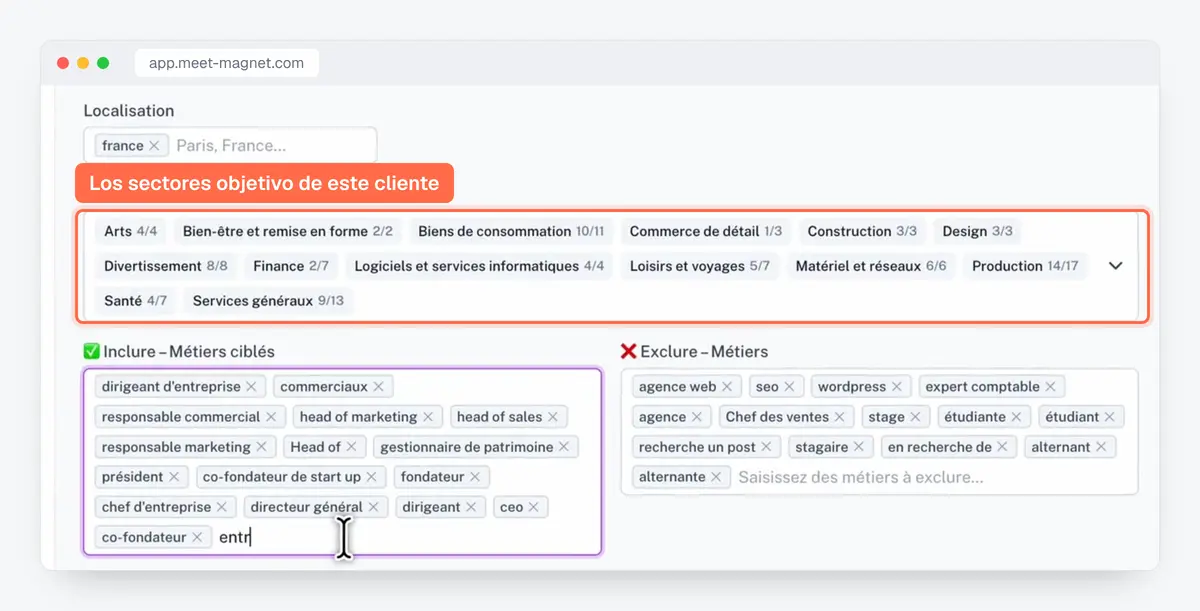This screenshot has width=1200, height=611.
Task: Remove the 'ceo' tag
Action: (x=533, y=507)
